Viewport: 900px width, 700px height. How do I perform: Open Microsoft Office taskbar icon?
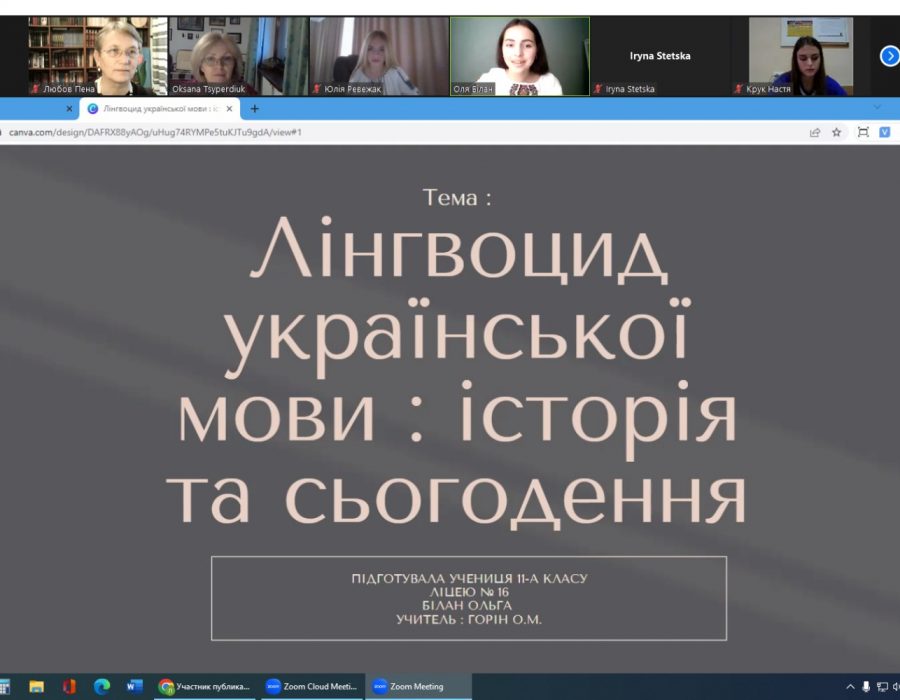click(69, 687)
